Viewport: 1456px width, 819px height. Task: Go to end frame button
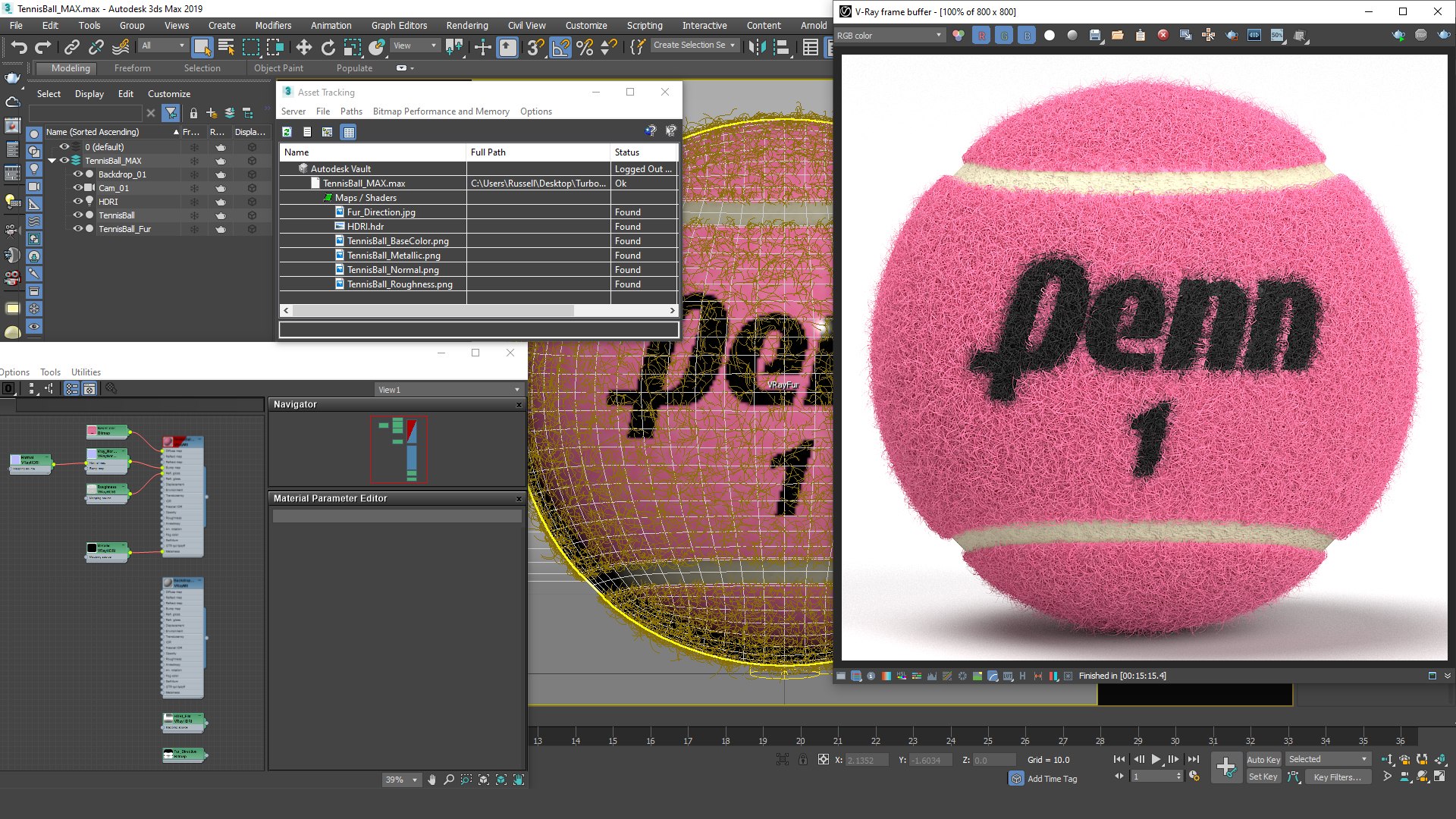[1193, 759]
